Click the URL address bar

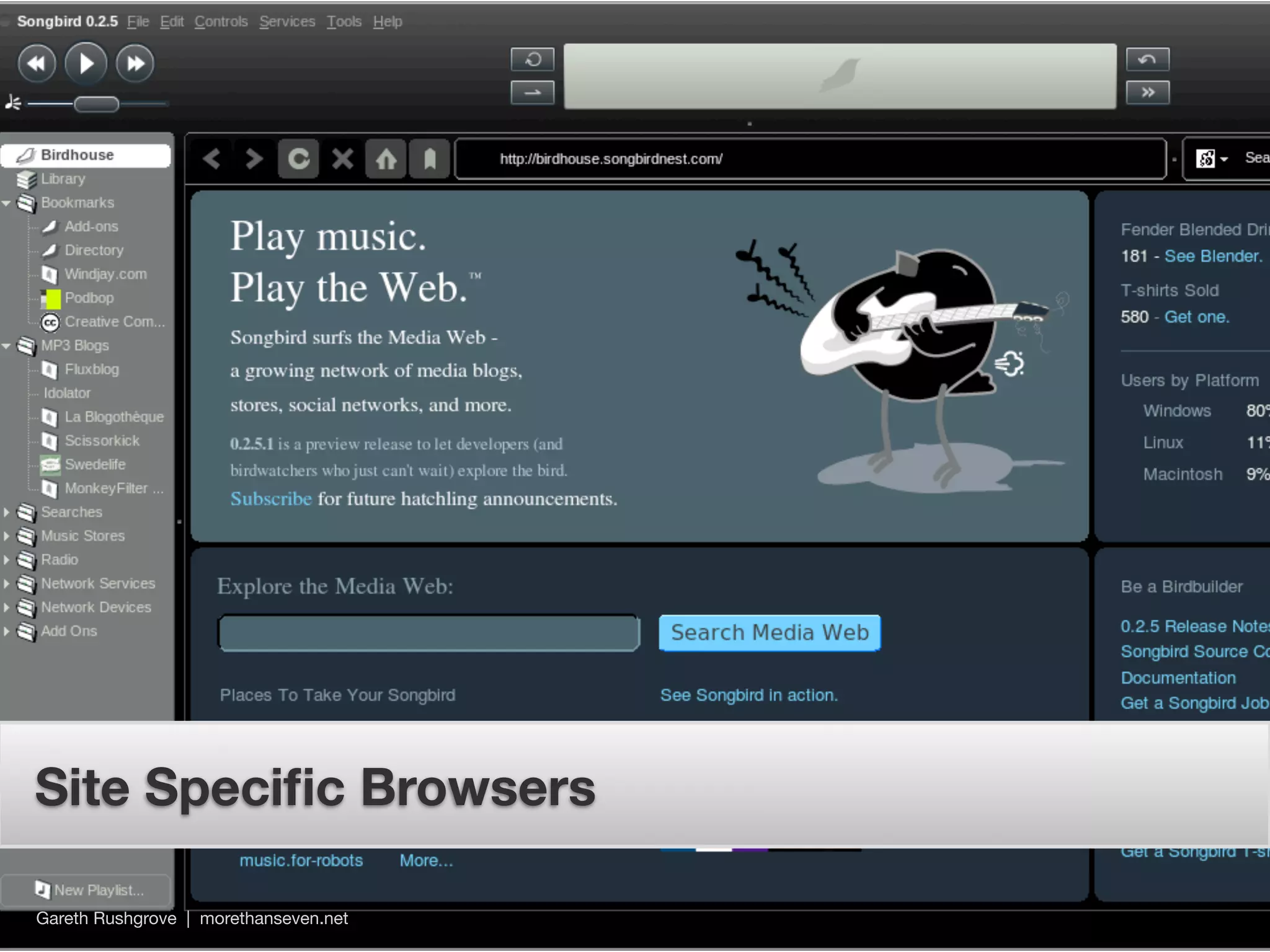coord(810,159)
